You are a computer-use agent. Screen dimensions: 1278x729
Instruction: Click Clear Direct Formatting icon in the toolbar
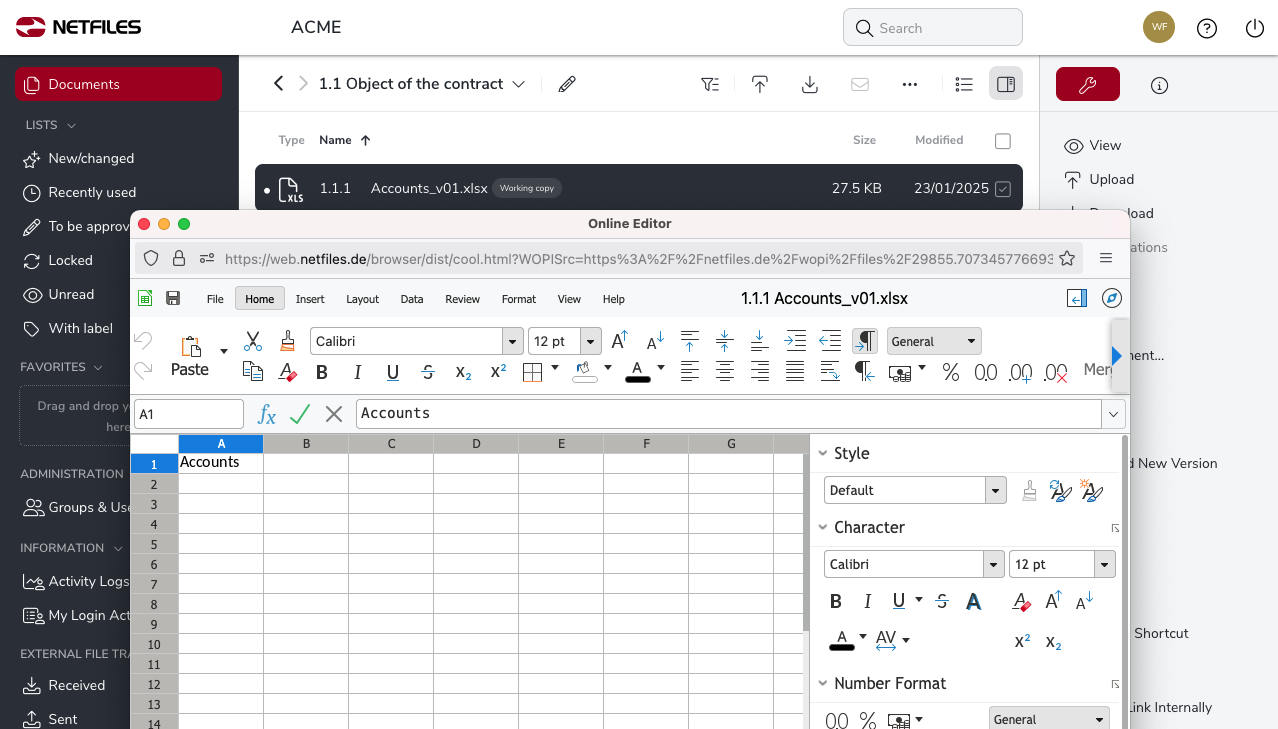click(288, 372)
